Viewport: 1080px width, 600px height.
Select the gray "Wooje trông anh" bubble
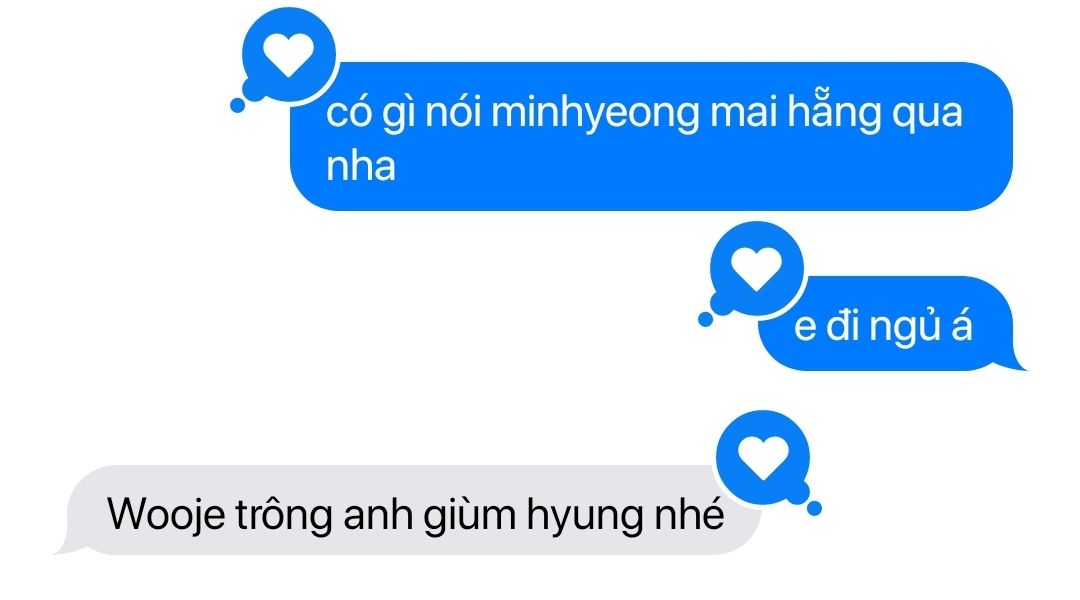pos(408,510)
